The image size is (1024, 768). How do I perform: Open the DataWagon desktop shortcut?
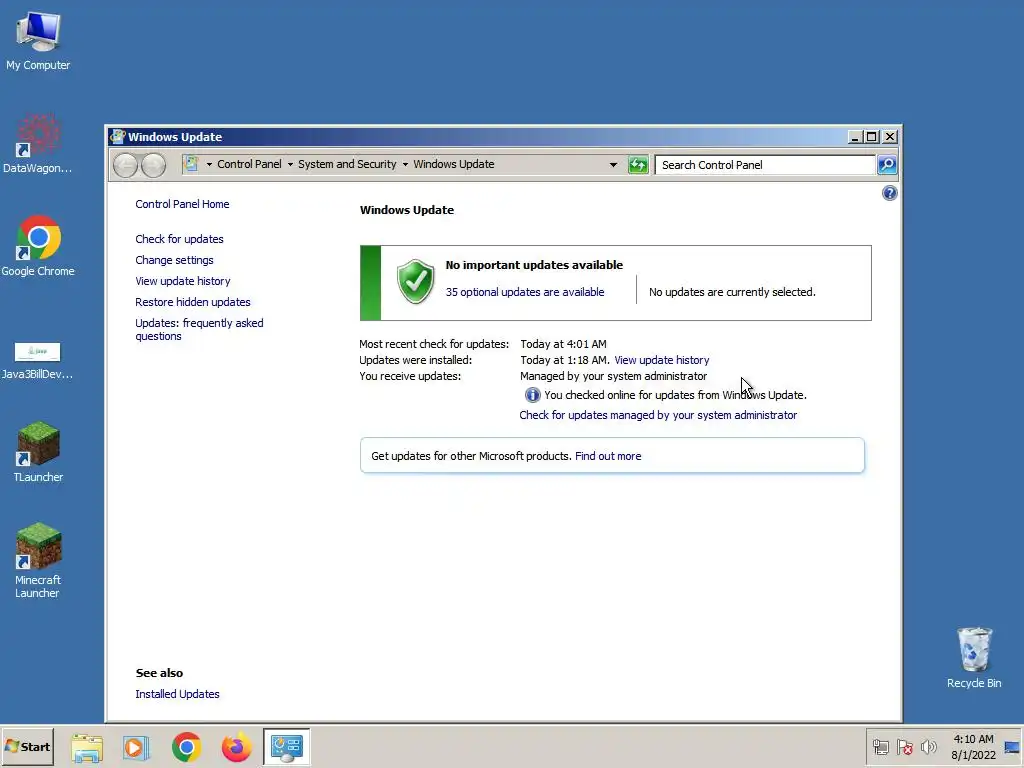click(37, 144)
